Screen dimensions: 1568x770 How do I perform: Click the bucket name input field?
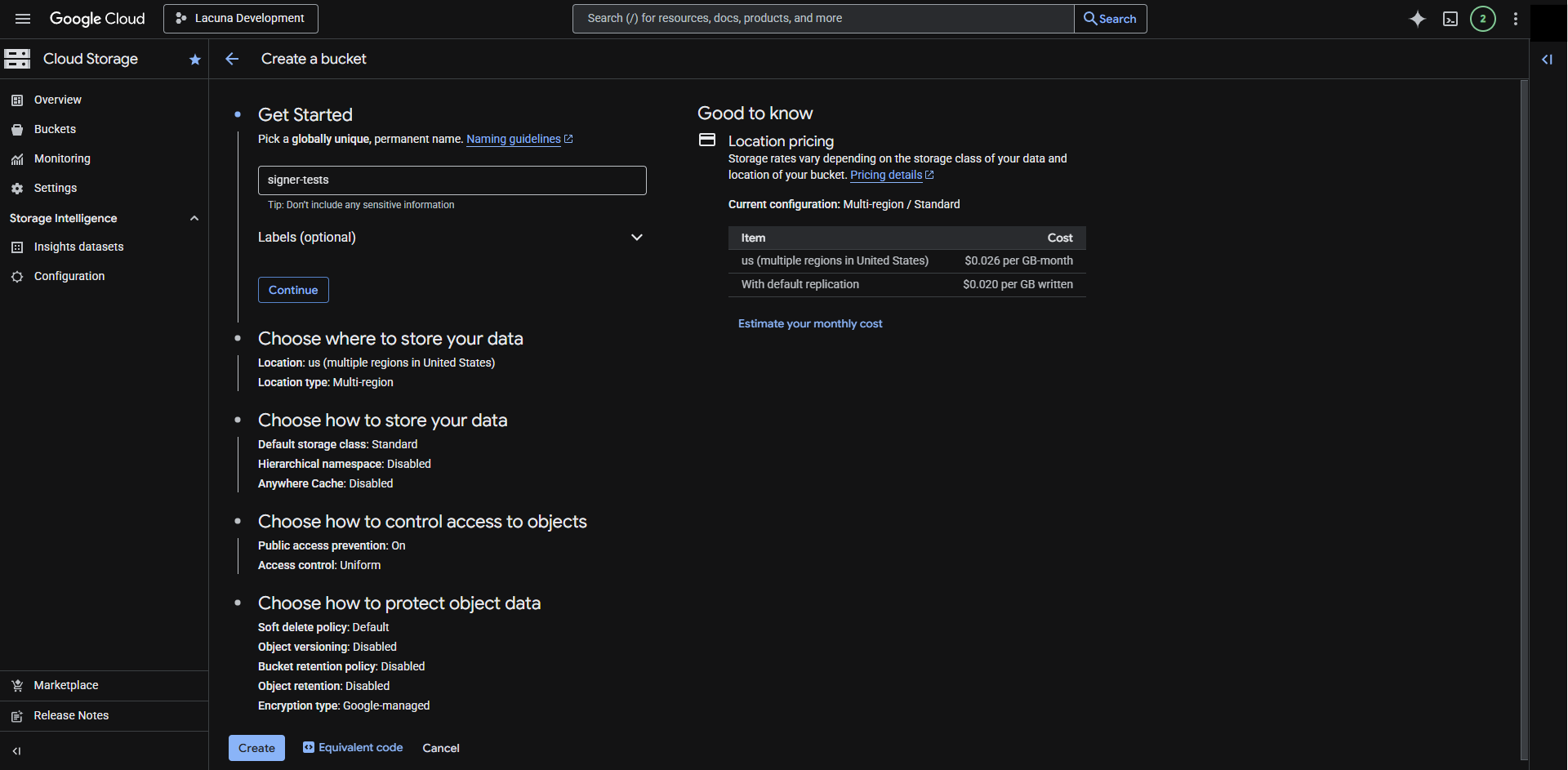(x=452, y=180)
